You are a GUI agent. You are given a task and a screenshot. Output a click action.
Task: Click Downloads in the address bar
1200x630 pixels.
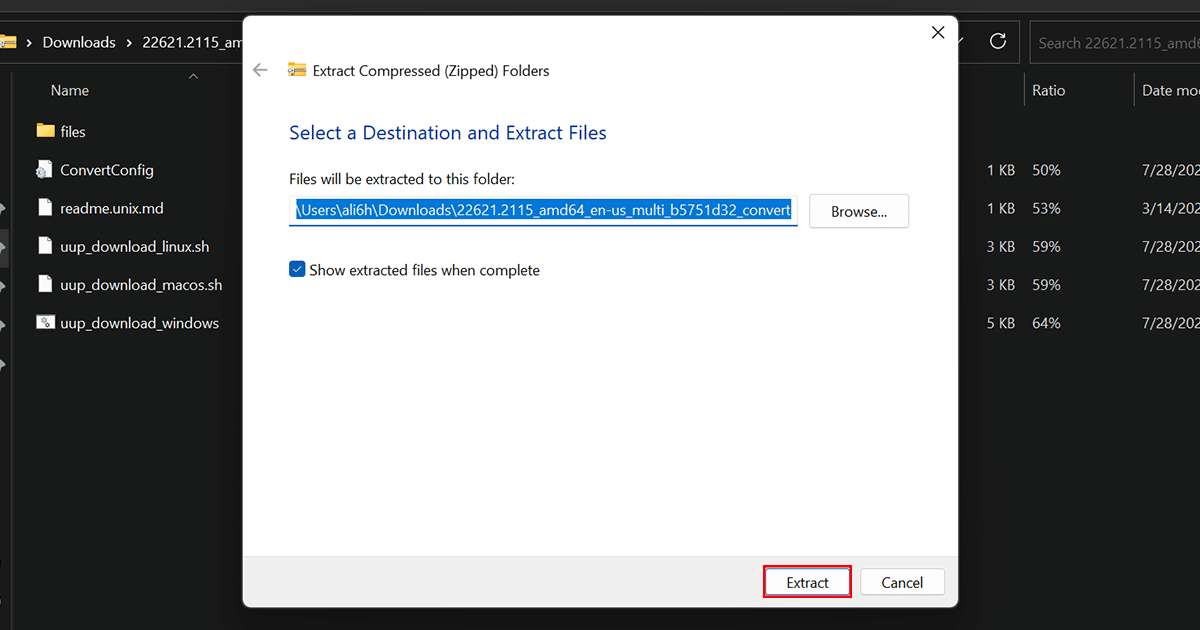(79, 43)
